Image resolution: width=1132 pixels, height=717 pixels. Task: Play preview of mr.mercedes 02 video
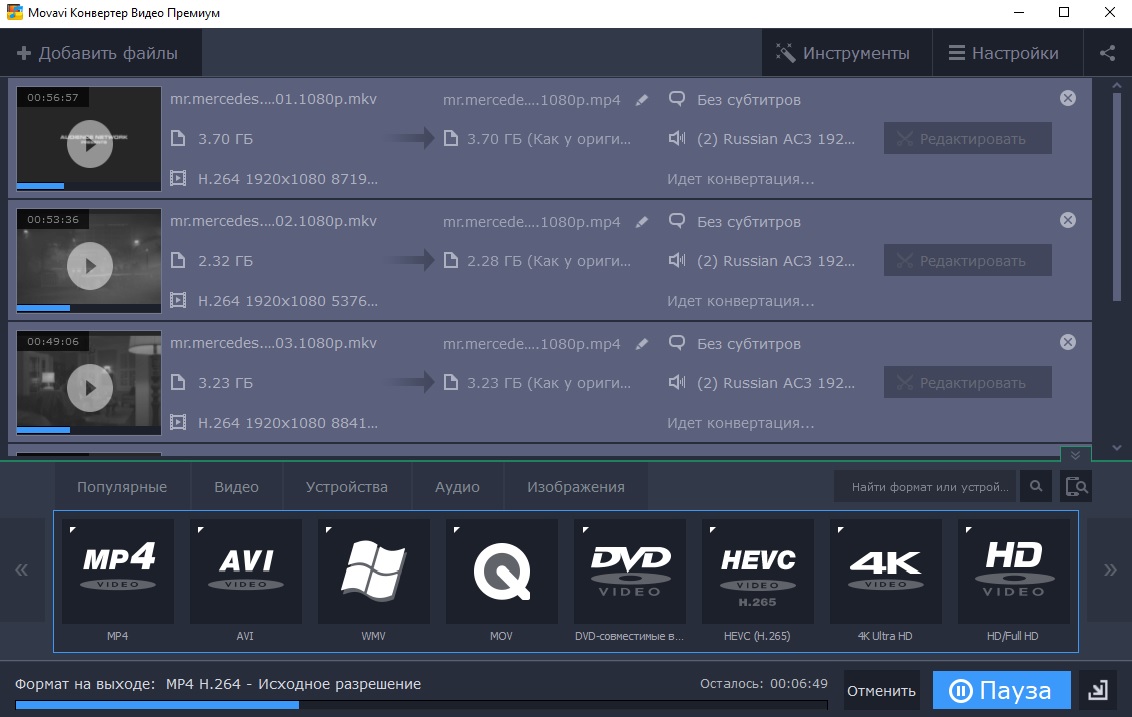90,266
